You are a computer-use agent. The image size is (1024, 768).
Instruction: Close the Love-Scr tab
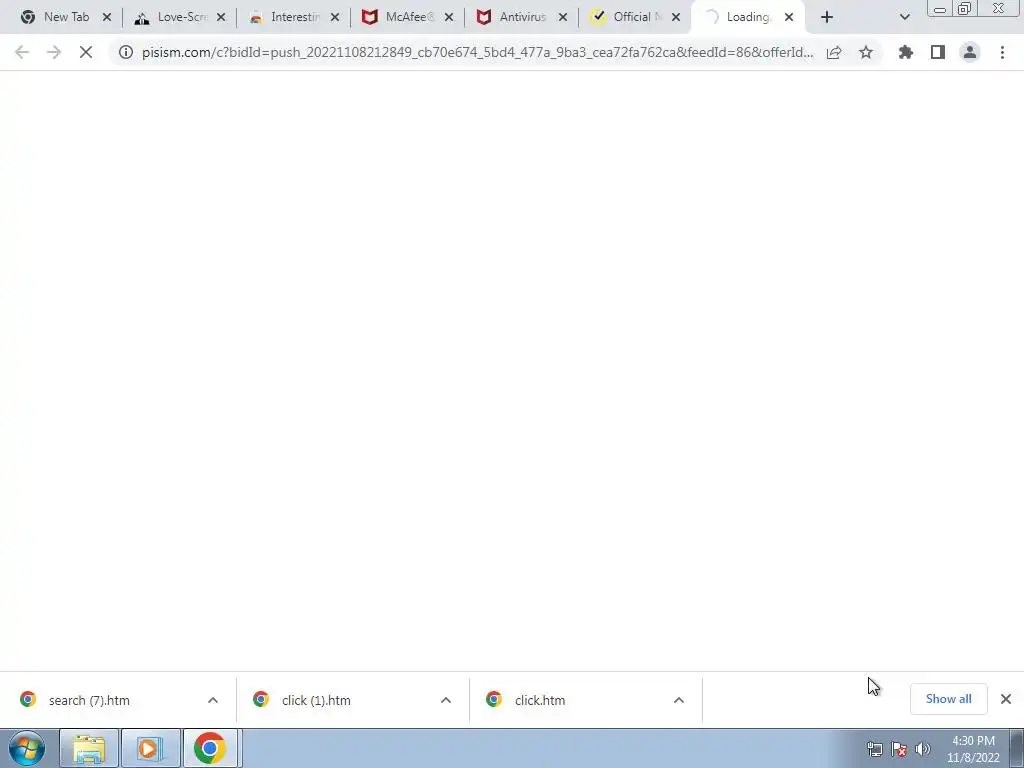(221, 18)
